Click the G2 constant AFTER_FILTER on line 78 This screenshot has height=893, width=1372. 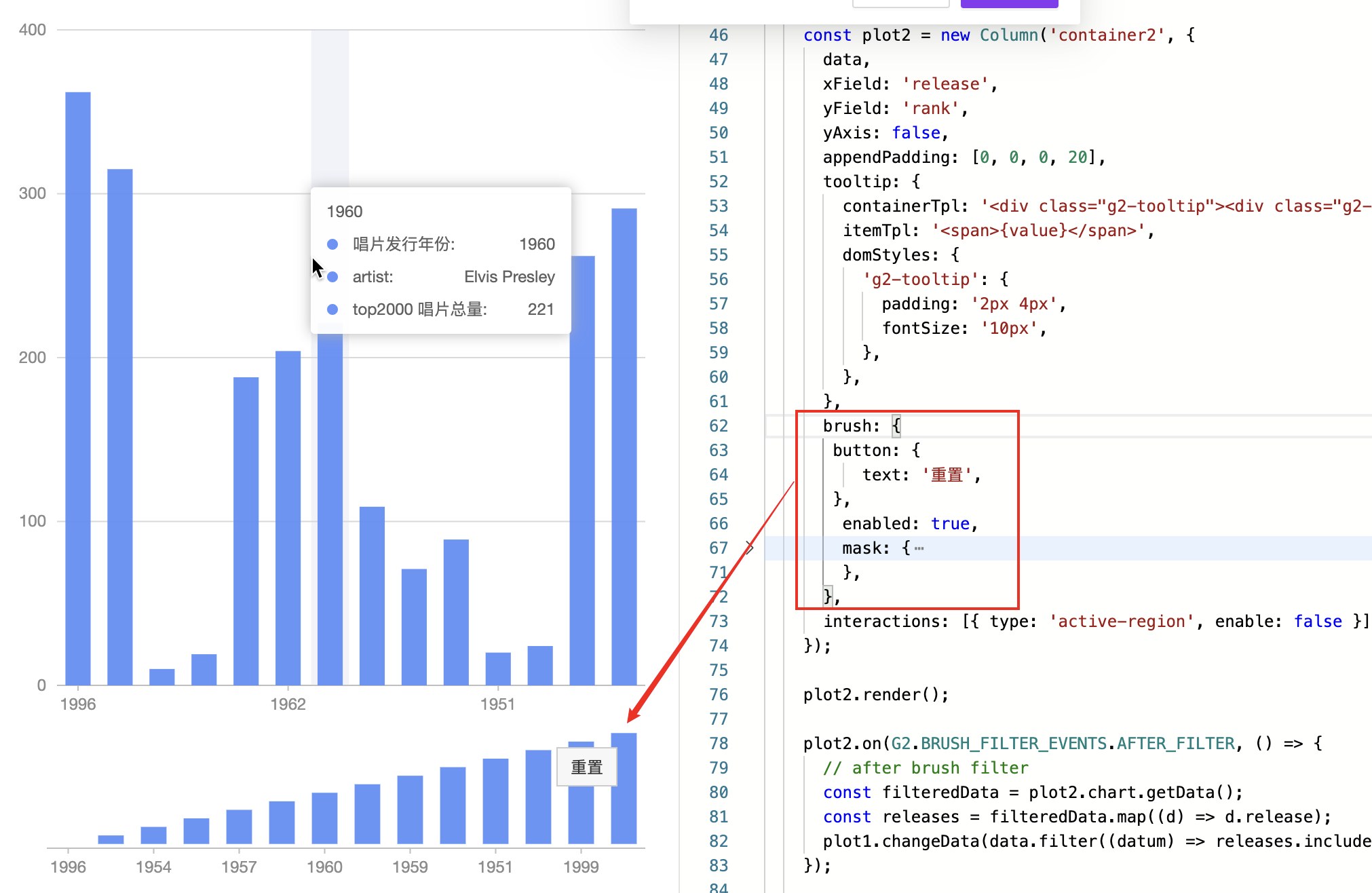(x=1172, y=743)
